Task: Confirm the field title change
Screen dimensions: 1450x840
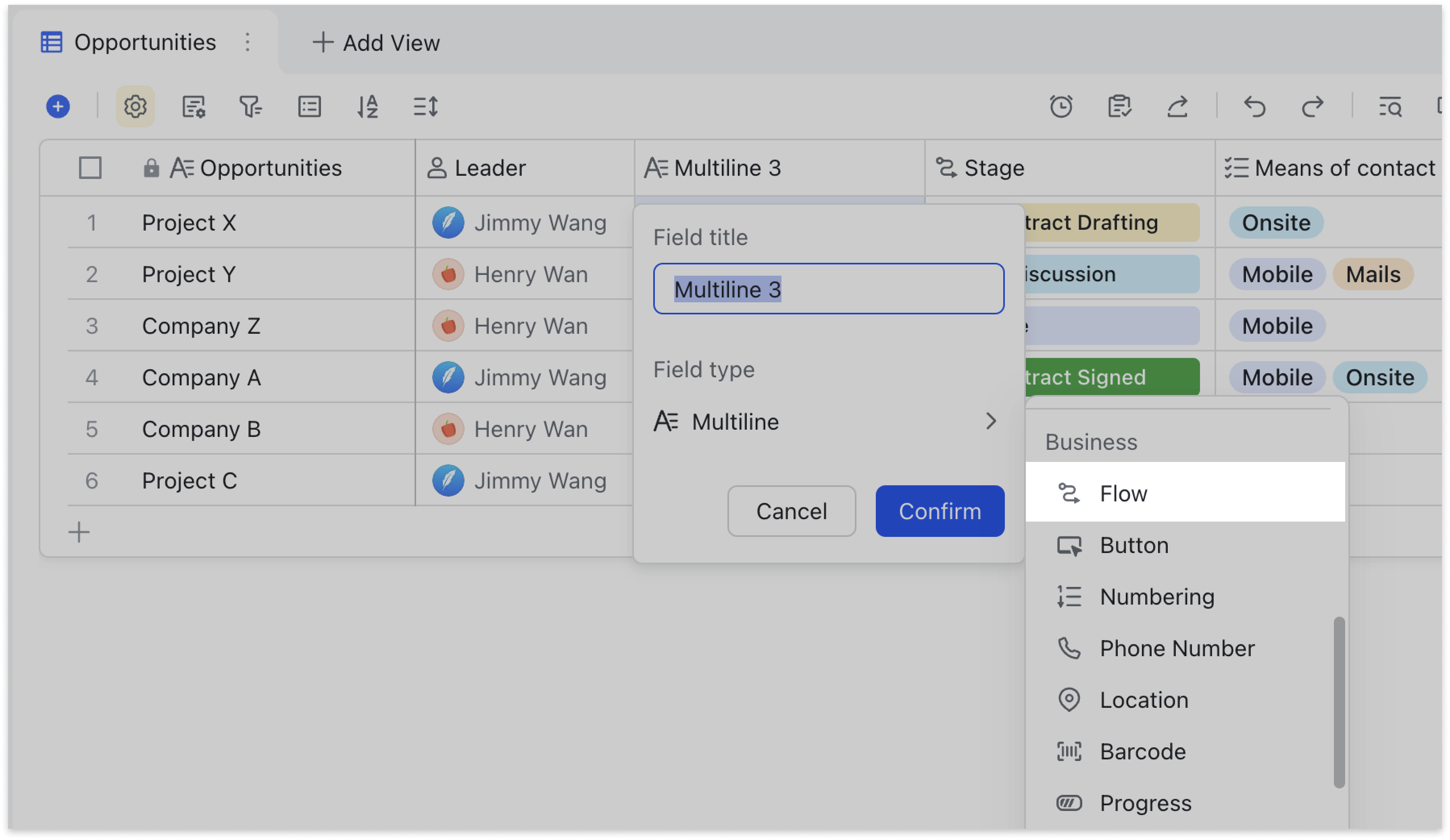Action: click(x=939, y=511)
